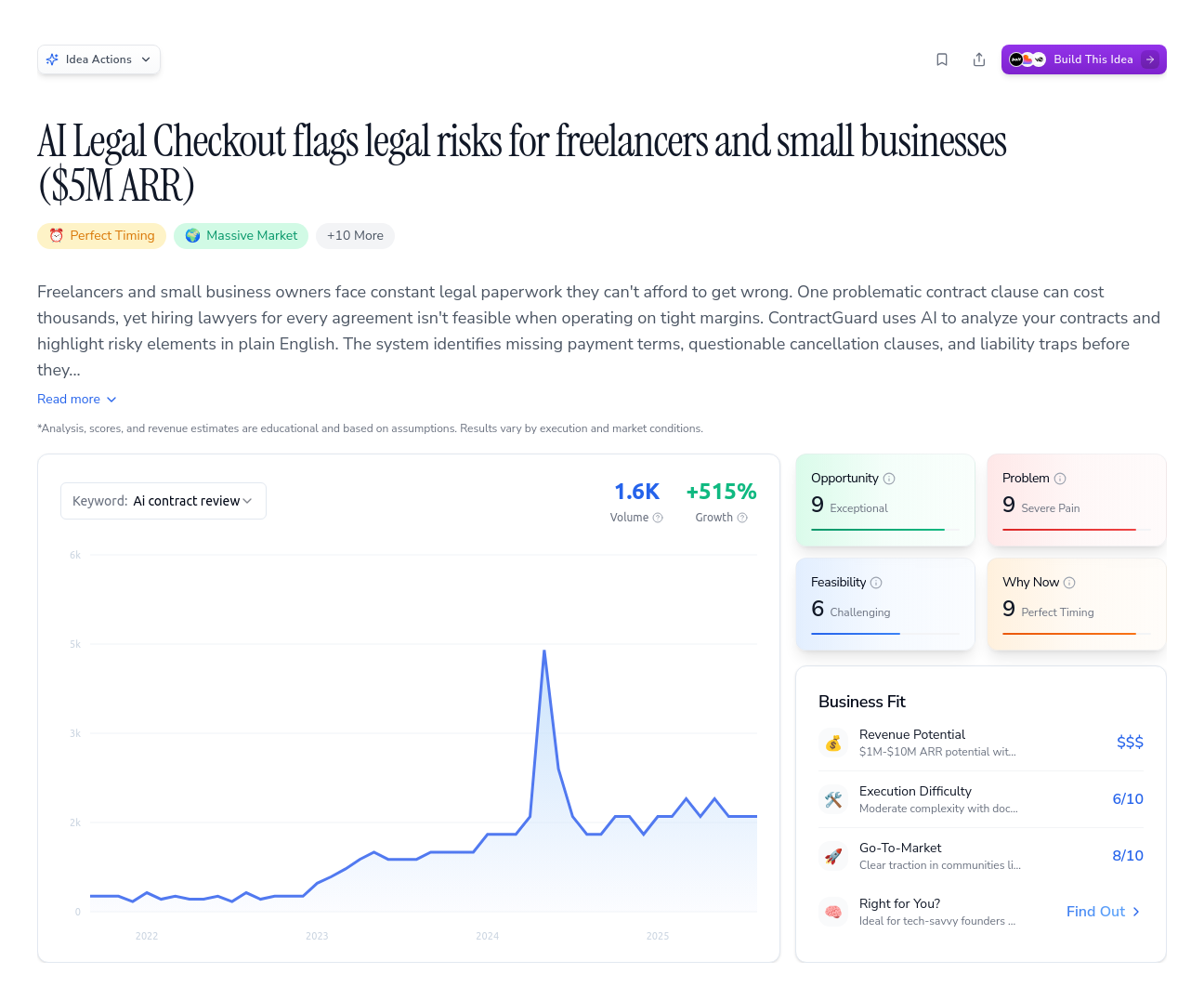Viewport: 1204px width, 1000px height.
Task: Click the 2024 peak on trend chart
Action: click(x=544, y=651)
